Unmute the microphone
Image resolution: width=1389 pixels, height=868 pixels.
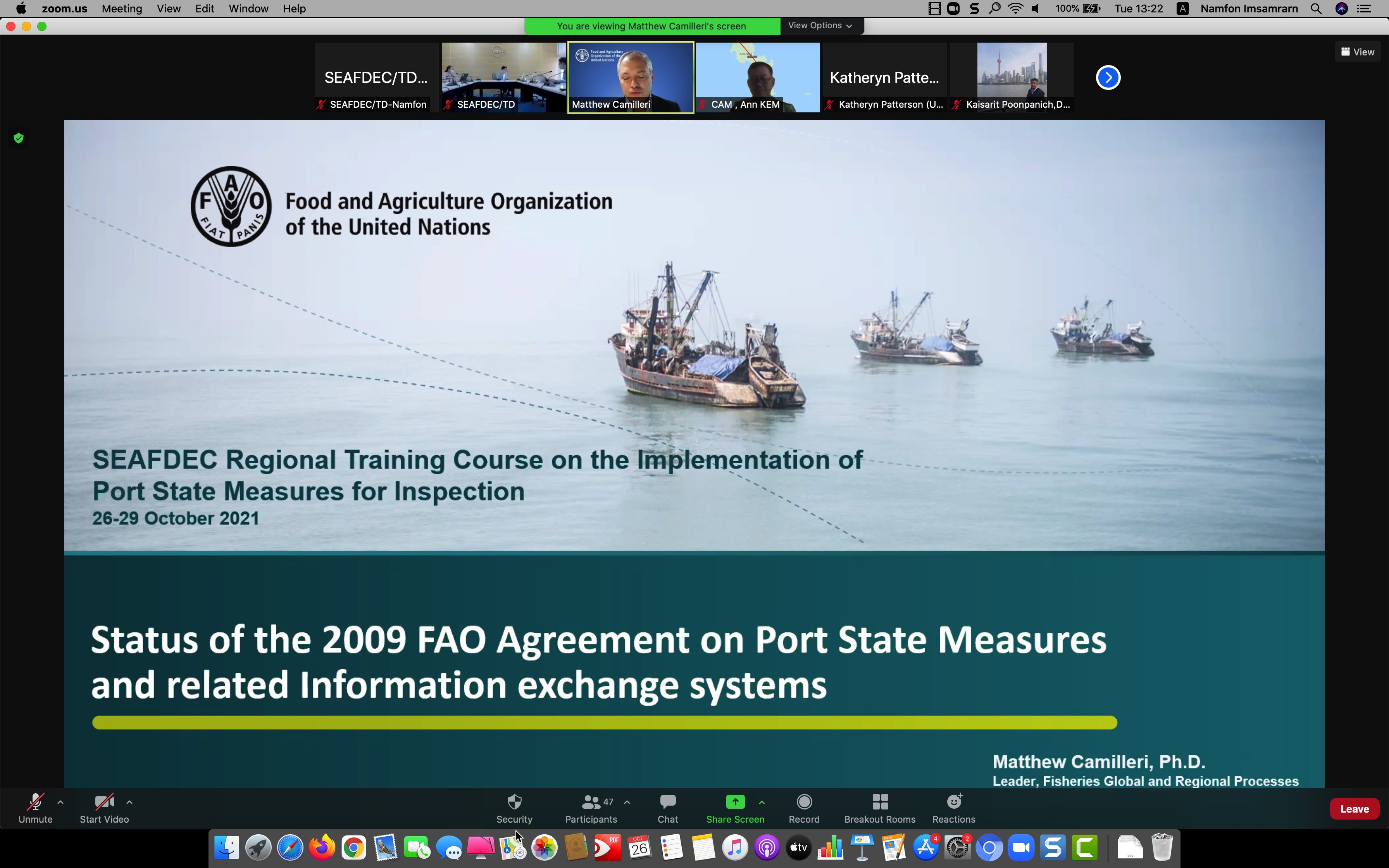click(x=35, y=802)
